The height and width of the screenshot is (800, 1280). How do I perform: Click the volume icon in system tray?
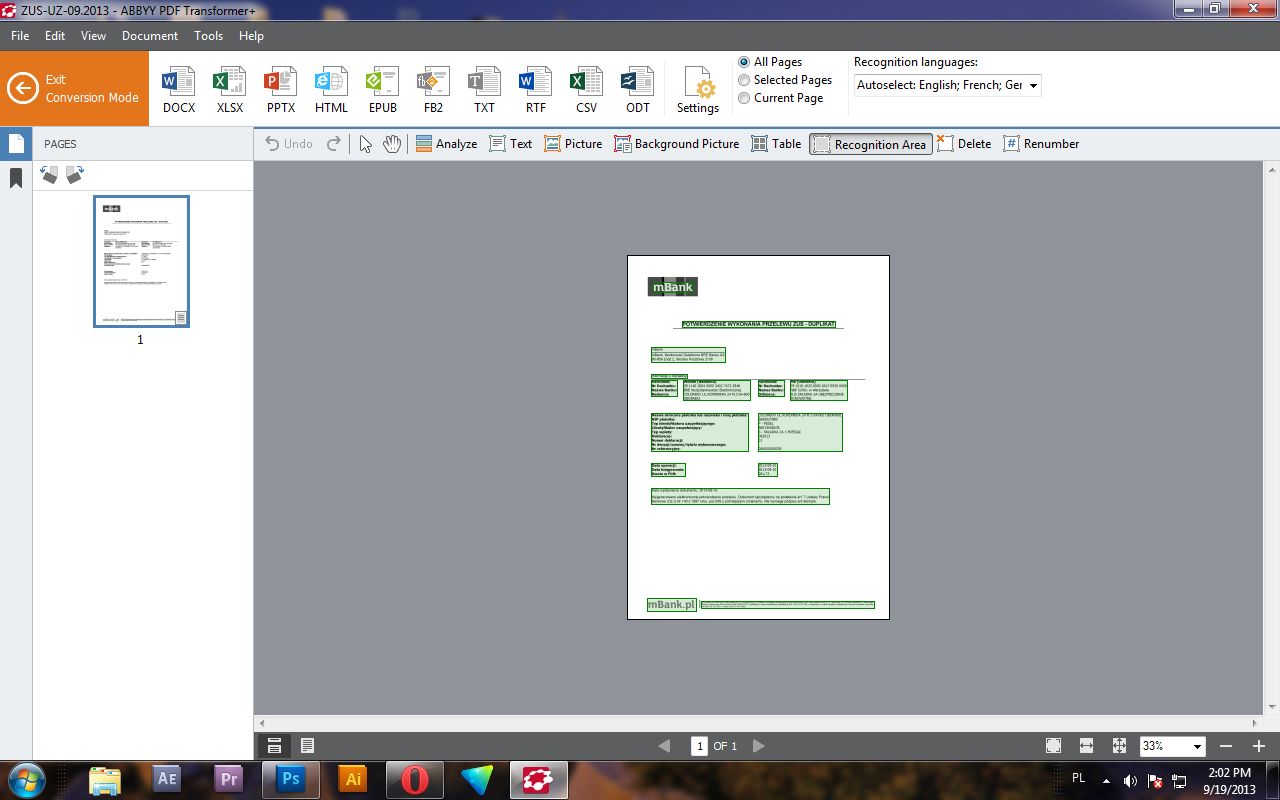tap(1130, 780)
